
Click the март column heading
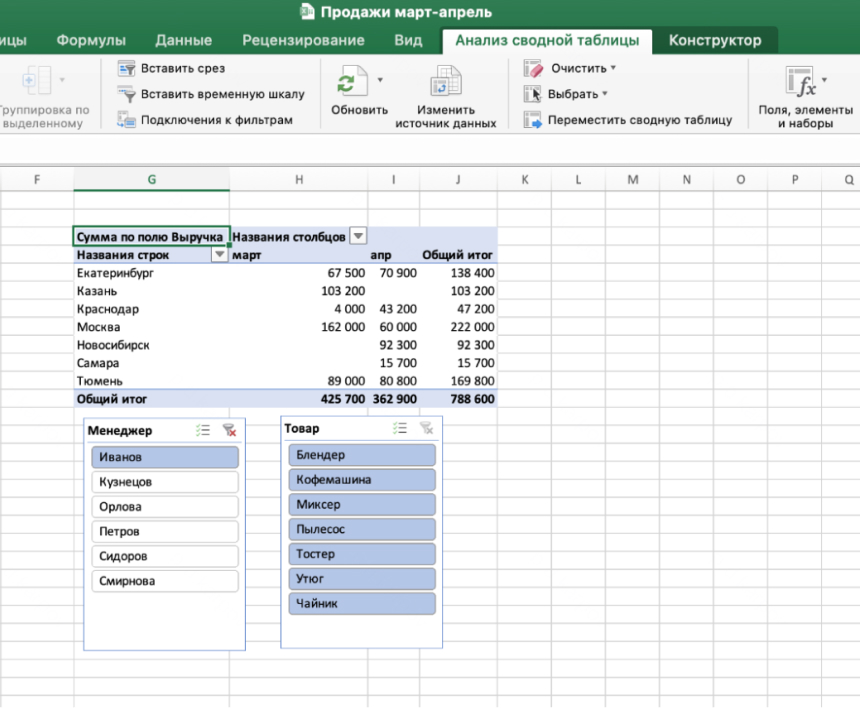pyautogui.click(x=246, y=255)
